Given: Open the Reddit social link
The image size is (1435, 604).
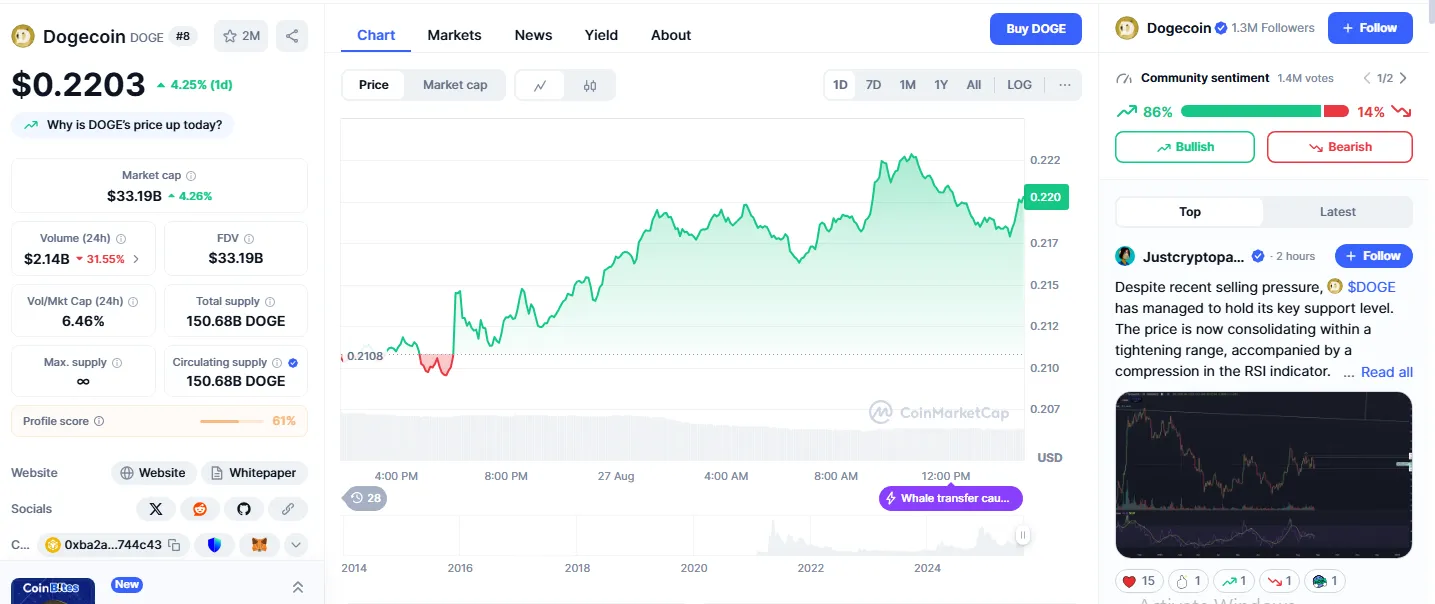Looking at the screenshot, I should [200, 509].
